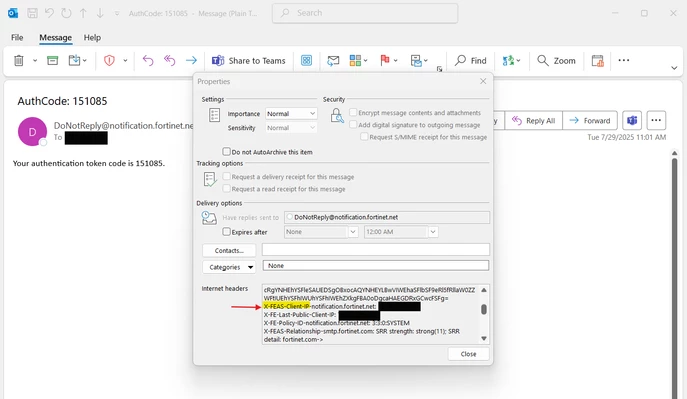The height and width of the screenshot is (399, 687).
Task: Click the Close button in Properties
Action: pyautogui.click(x=468, y=354)
